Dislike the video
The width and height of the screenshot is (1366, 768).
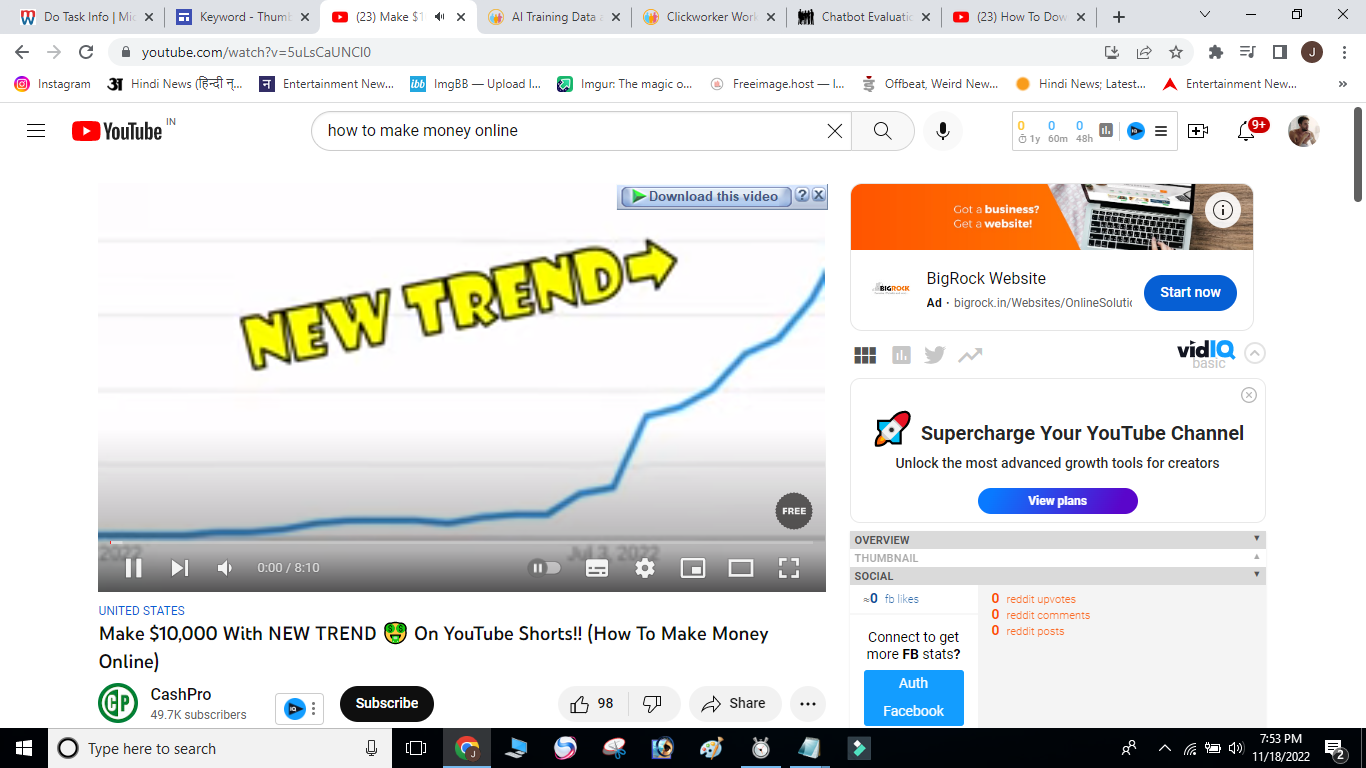652,704
